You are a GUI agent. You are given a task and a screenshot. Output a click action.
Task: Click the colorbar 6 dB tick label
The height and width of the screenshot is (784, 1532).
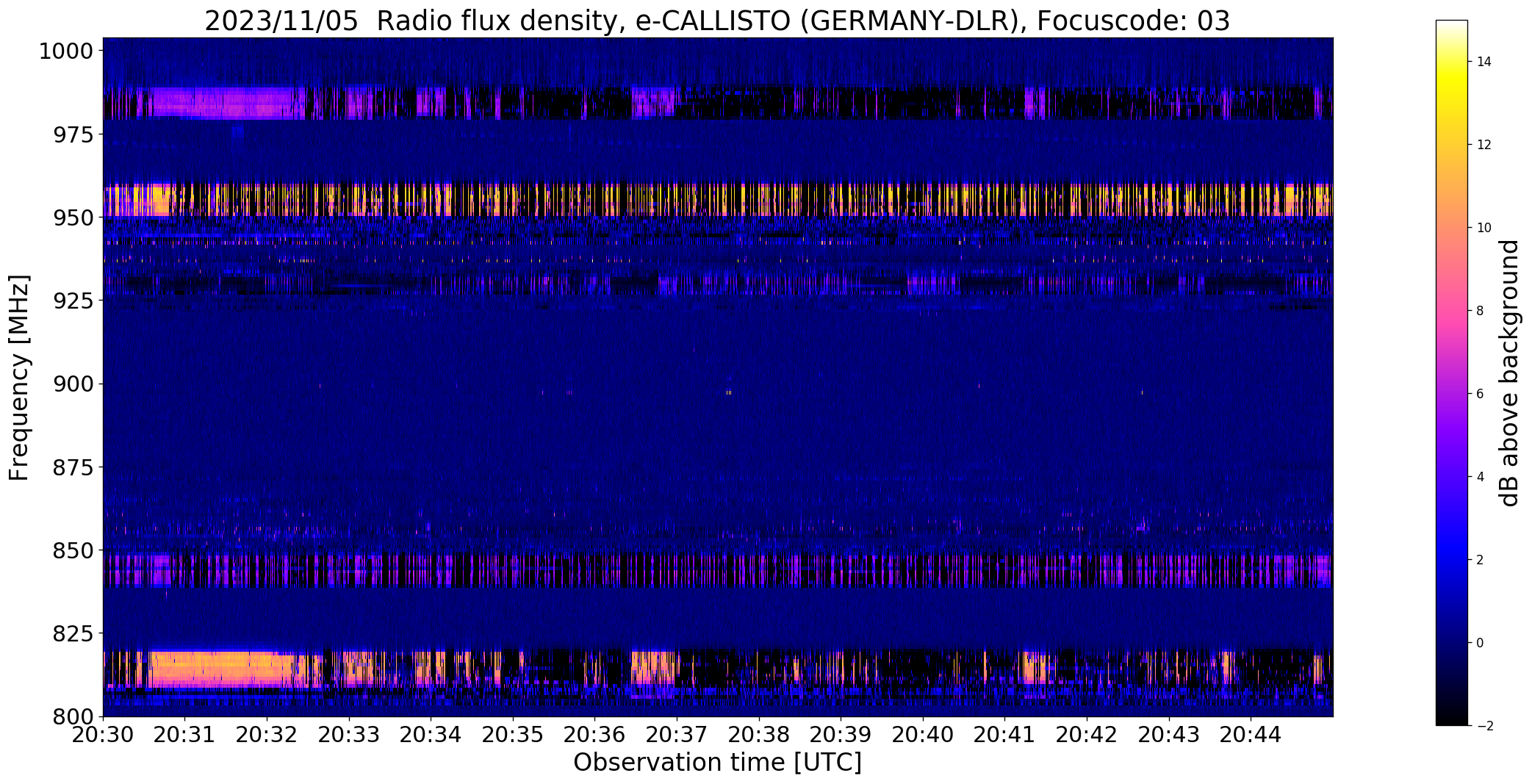(x=1481, y=394)
